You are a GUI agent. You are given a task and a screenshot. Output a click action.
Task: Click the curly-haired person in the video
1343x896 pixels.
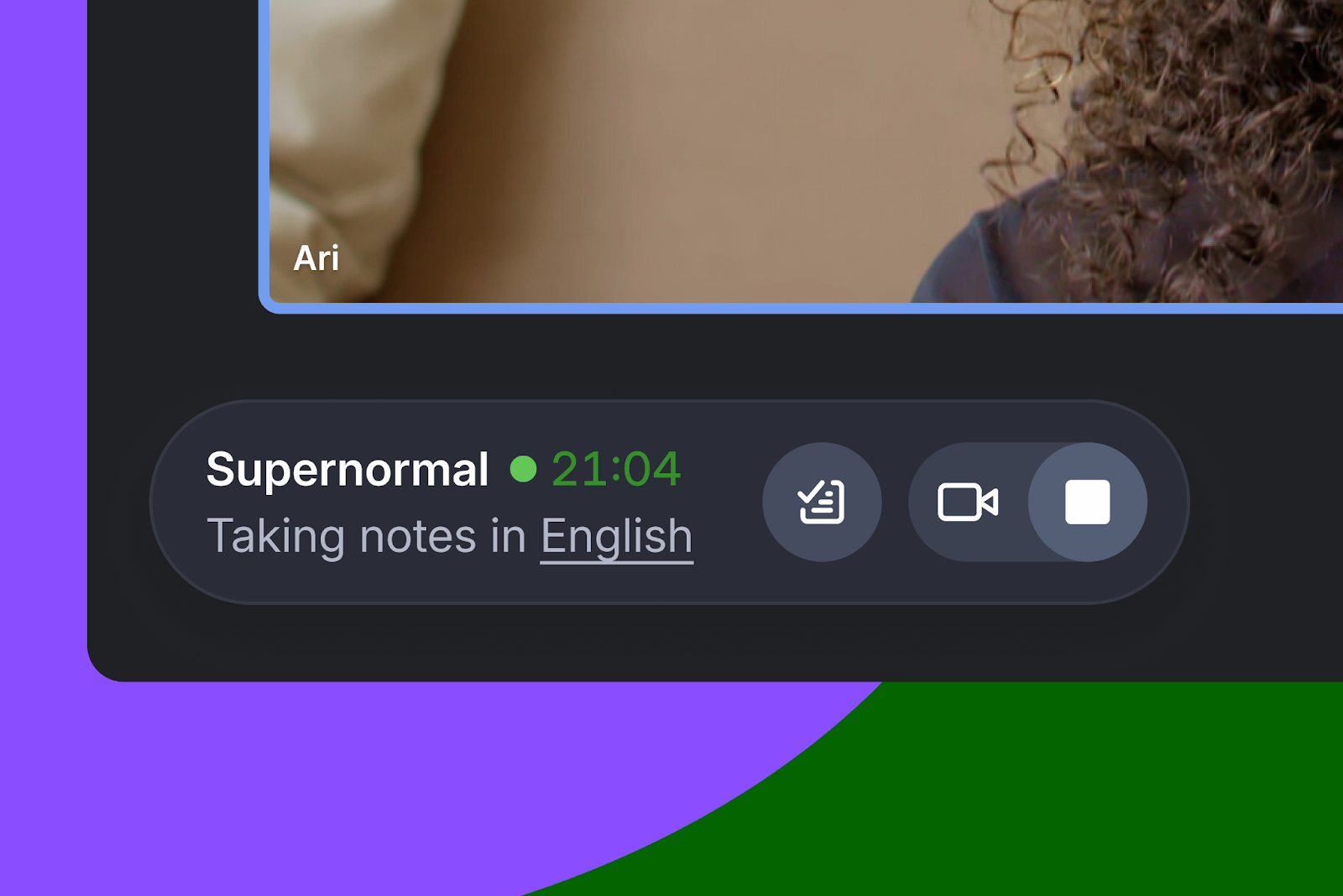[x=1175, y=151]
